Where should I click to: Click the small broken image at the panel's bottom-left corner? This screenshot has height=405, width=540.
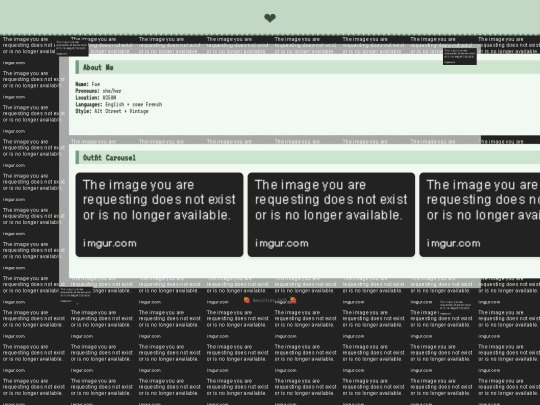[x=76, y=295]
